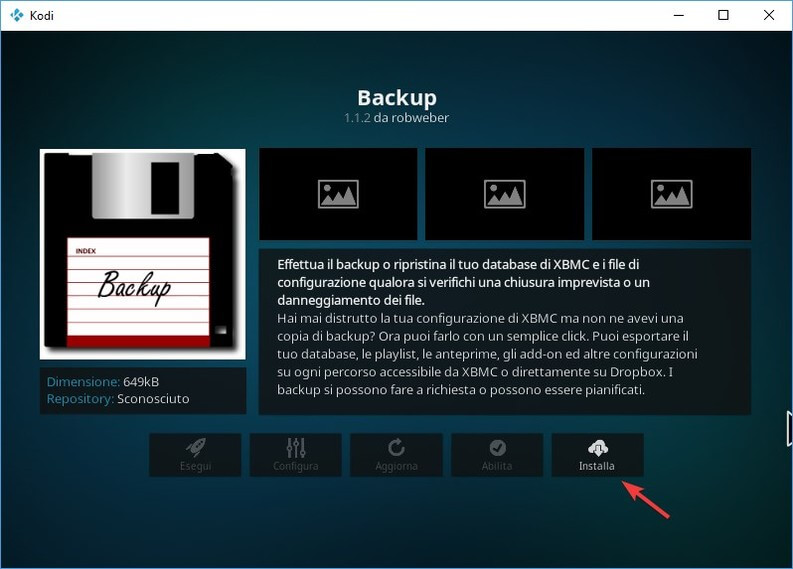The height and width of the screenshot is (569, 793).
Task: Maximize the Kodi window
Action: click(724, 15)
